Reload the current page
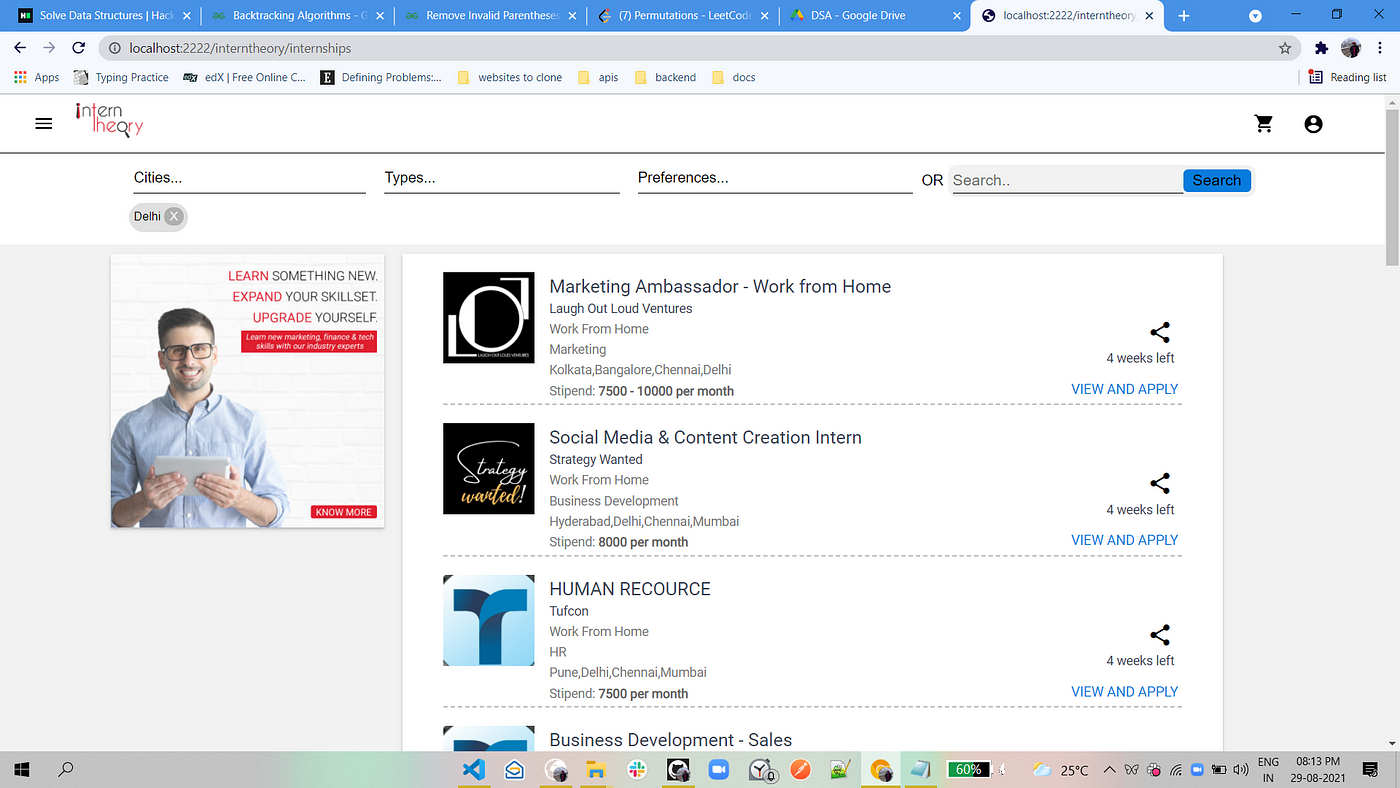 click(79, 48)
